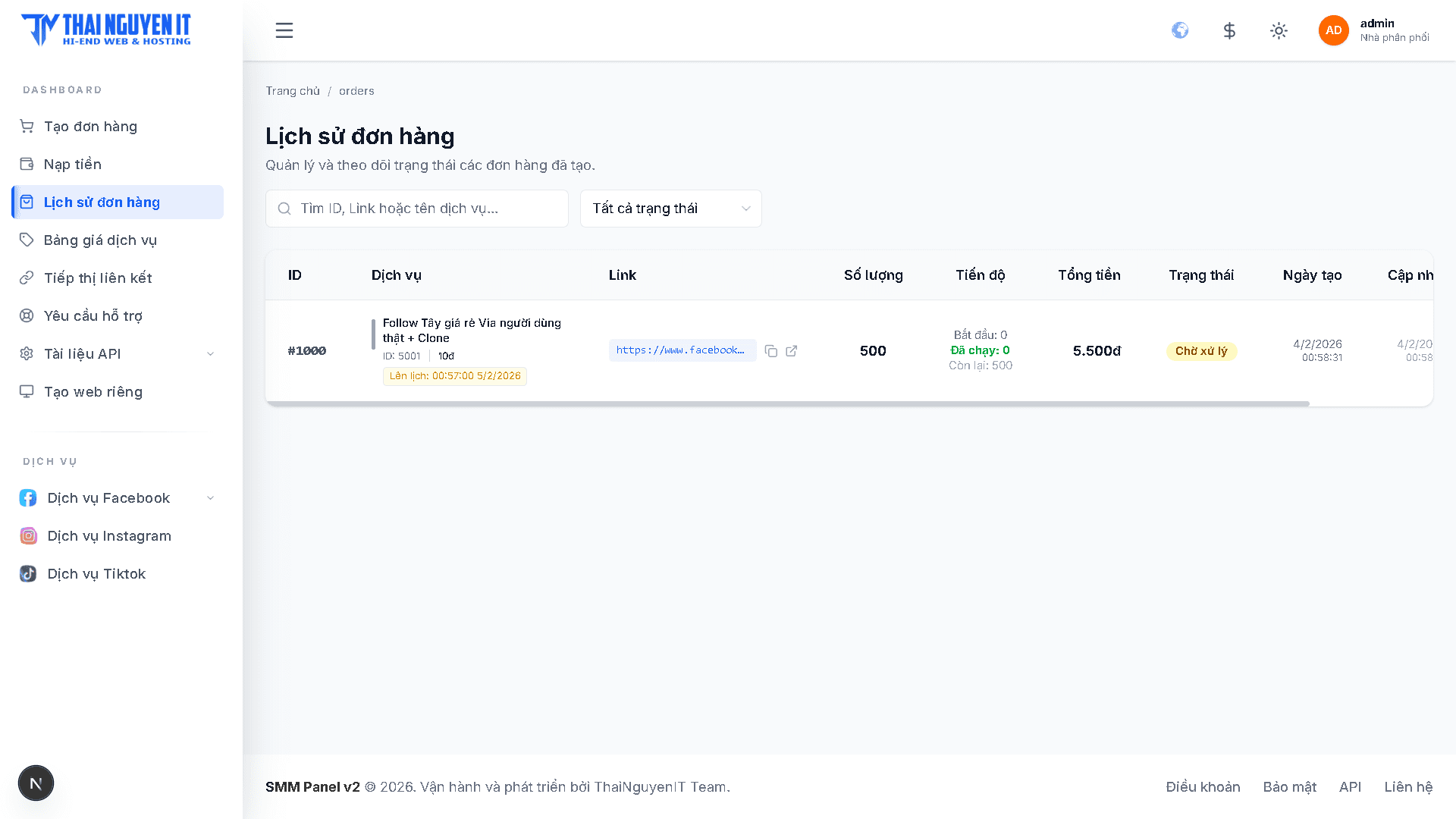1456x819 pixels.
Task: Go to Trang chủ breadcrumb
Action: 293,91
